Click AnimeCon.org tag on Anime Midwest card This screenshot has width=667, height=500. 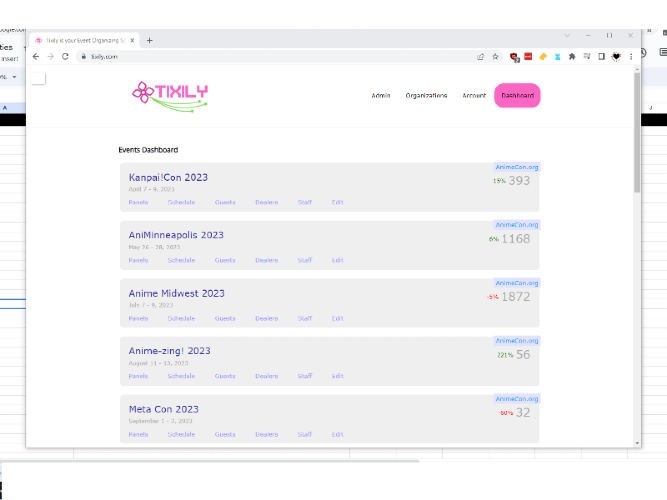517,283
